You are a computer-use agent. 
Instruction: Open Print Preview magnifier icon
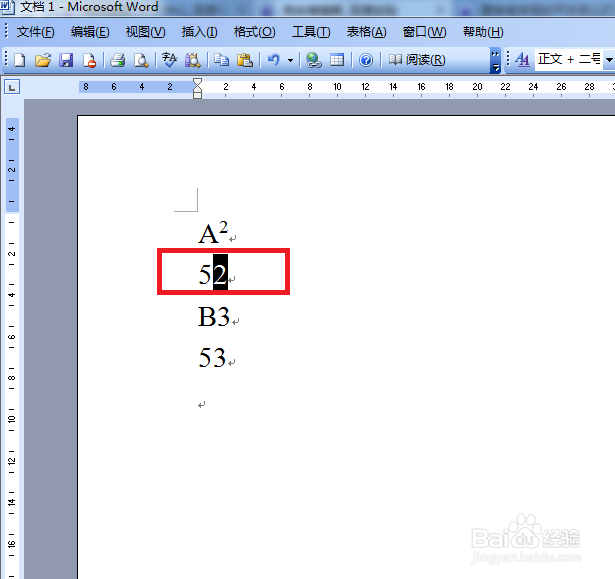point(141,60)
